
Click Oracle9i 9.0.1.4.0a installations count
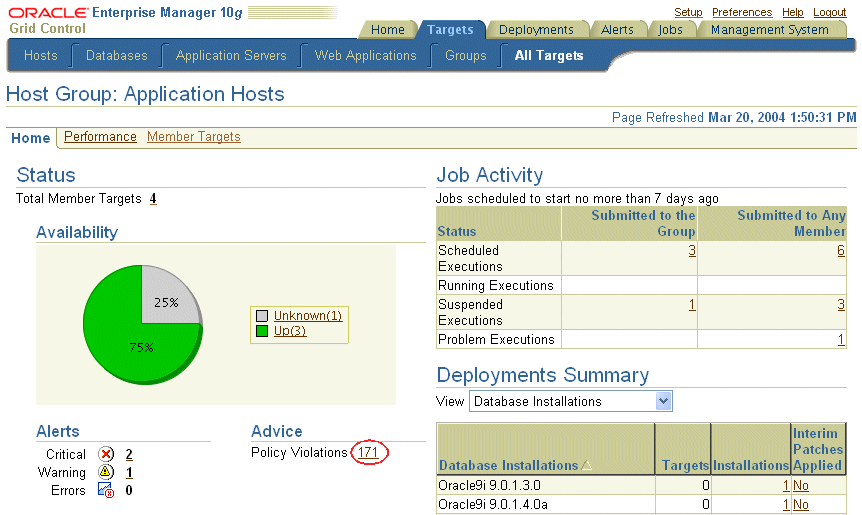[x=786, y=505]
